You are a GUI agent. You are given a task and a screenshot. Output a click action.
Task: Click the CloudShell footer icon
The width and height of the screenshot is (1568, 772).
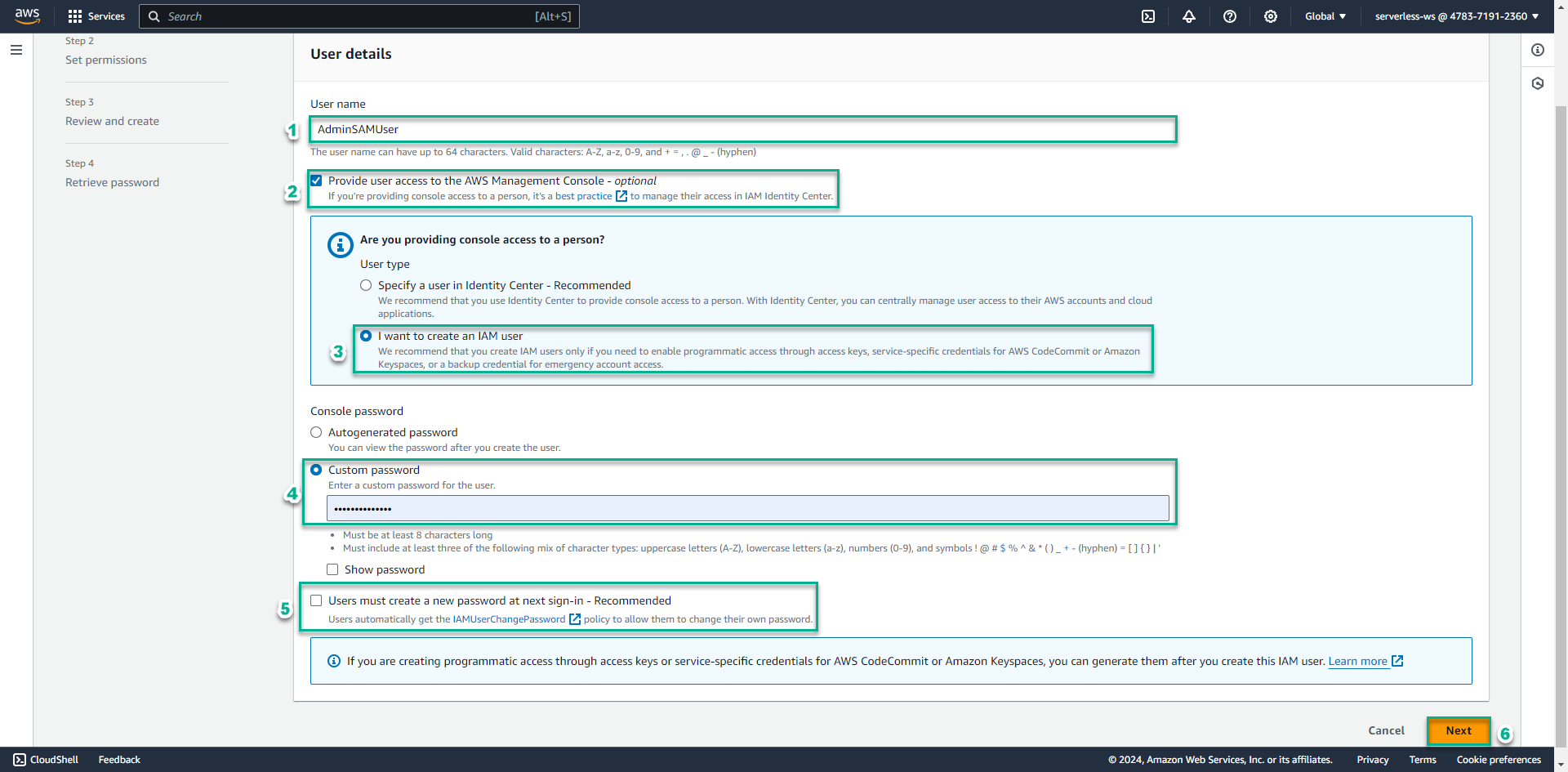pyautogui.click(x=20, y=760)
